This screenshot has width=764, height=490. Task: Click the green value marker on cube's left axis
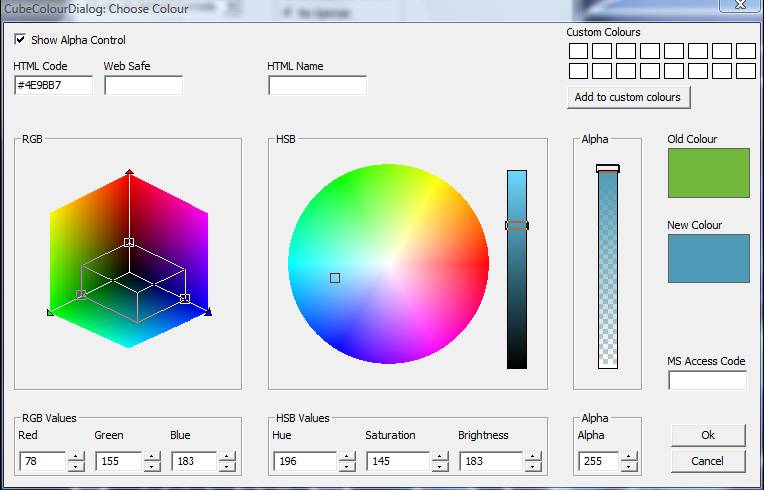point(81,295)
